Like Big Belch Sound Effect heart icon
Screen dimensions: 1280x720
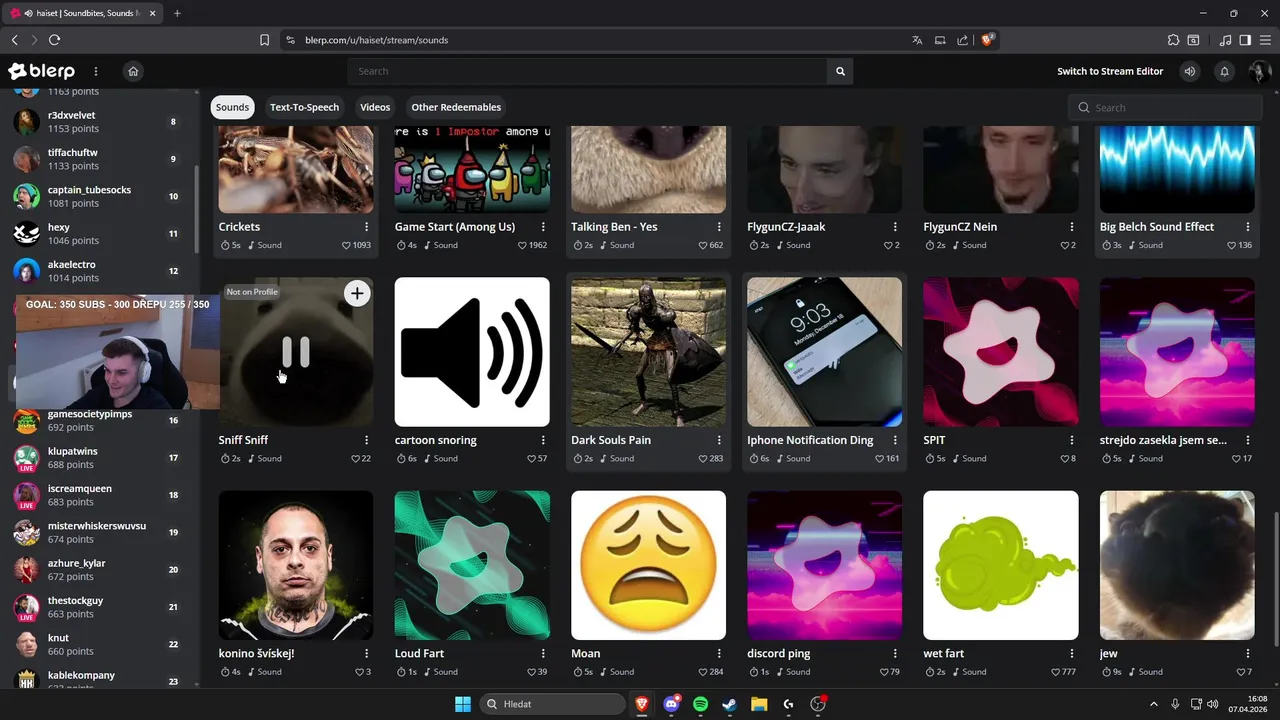[1232, 245]
